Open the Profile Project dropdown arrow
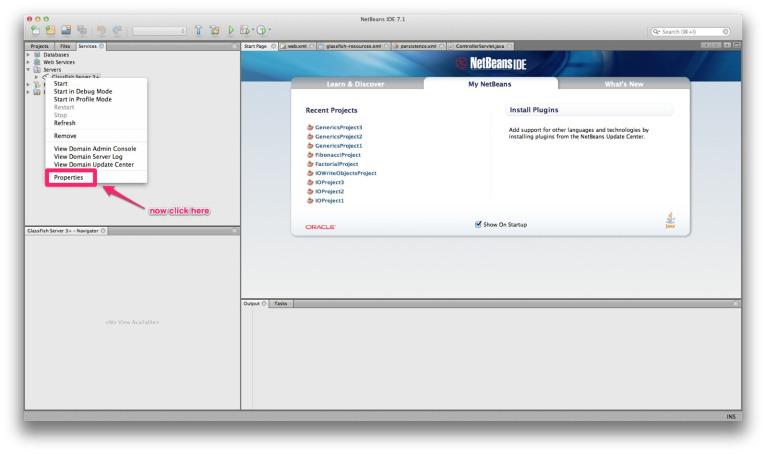 [269, 30]
